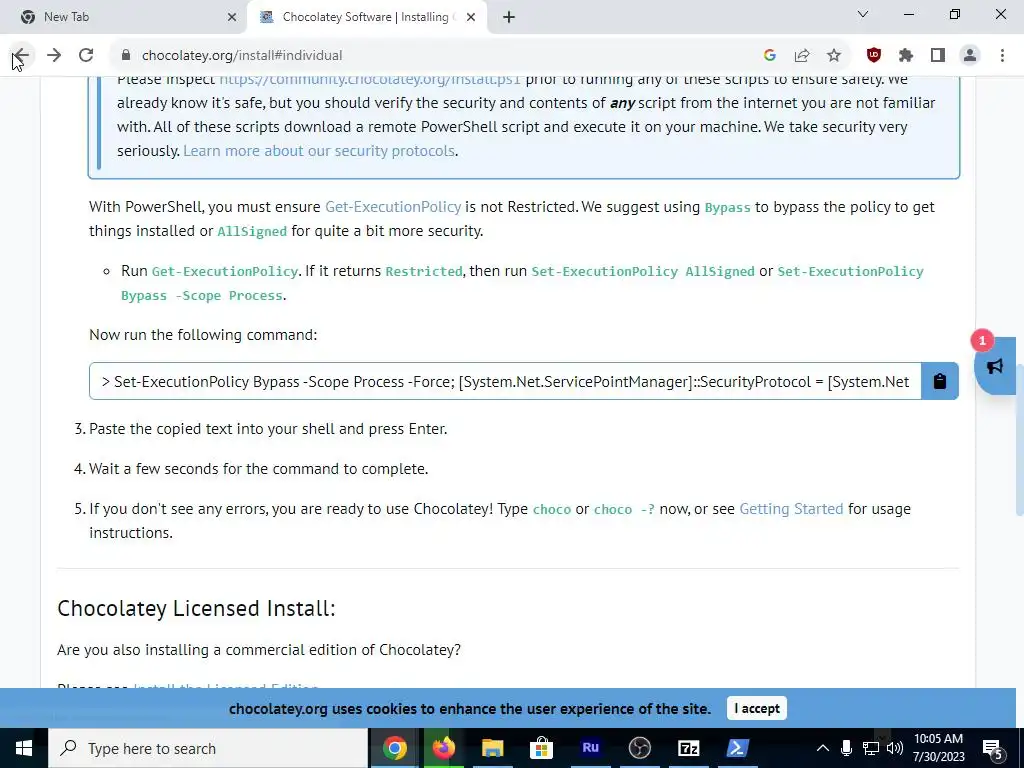Follow the Get-ExecutionPolicy link
This screenshot has width=1024, height=768.
393,207
